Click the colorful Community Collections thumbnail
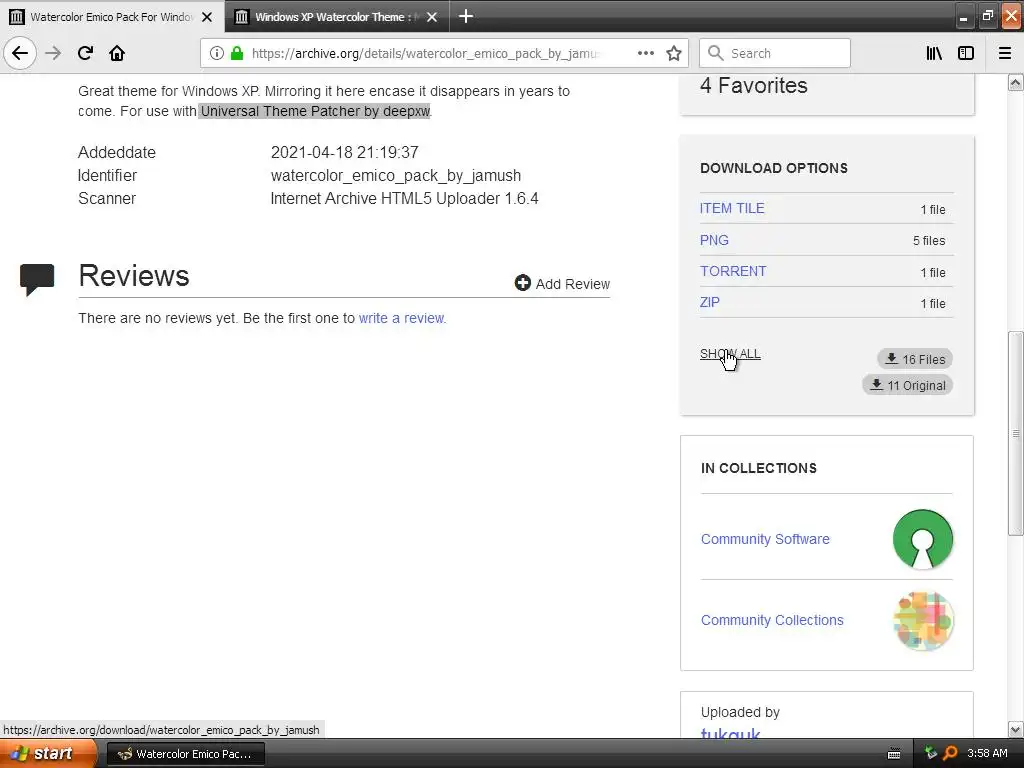This screenshot has height=768, width=1024. [x=923, y=620]
